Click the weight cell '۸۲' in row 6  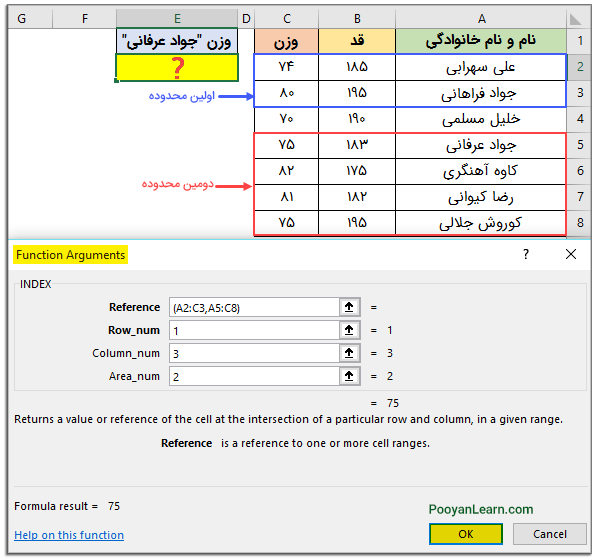click(x=286, y=171)
